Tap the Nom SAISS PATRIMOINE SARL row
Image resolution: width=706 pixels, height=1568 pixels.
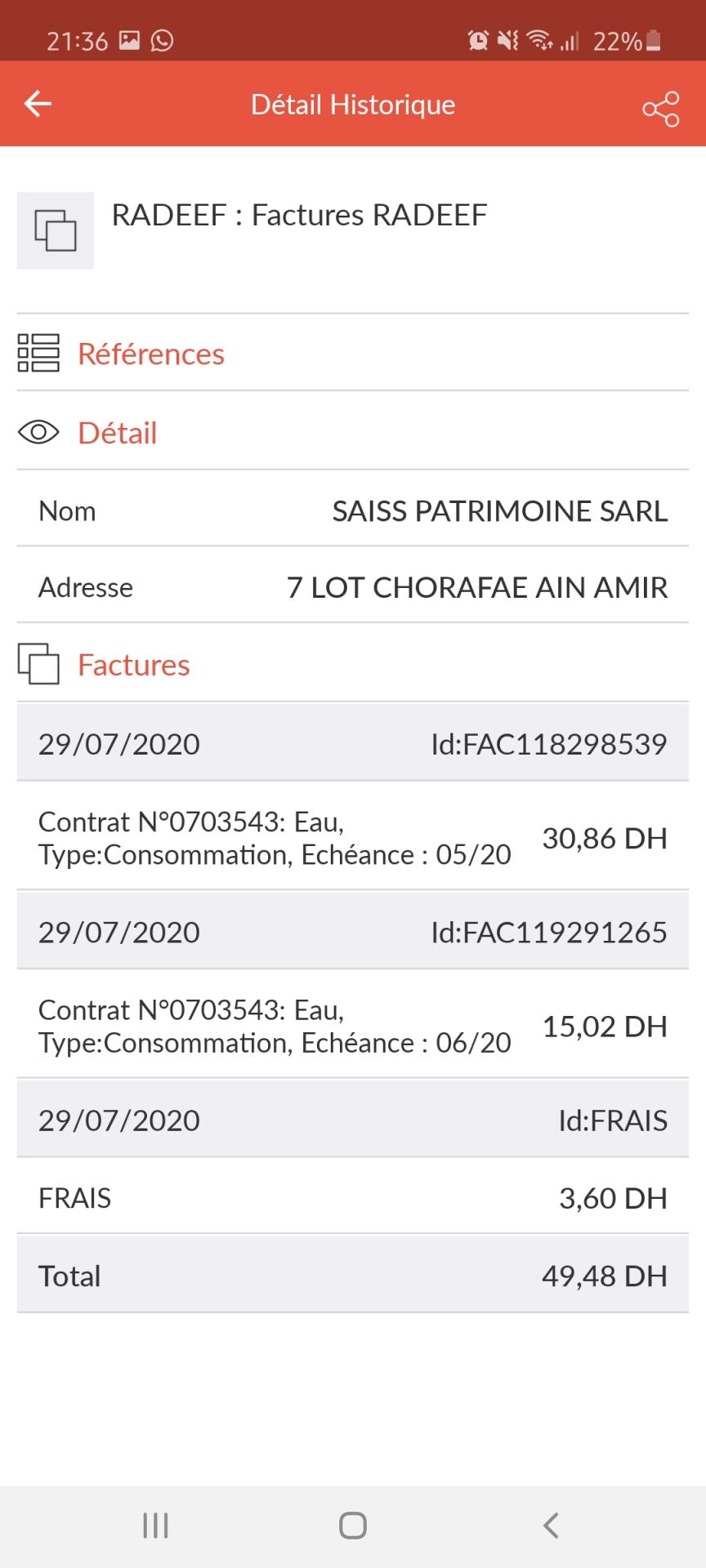[x=353, y=510]
